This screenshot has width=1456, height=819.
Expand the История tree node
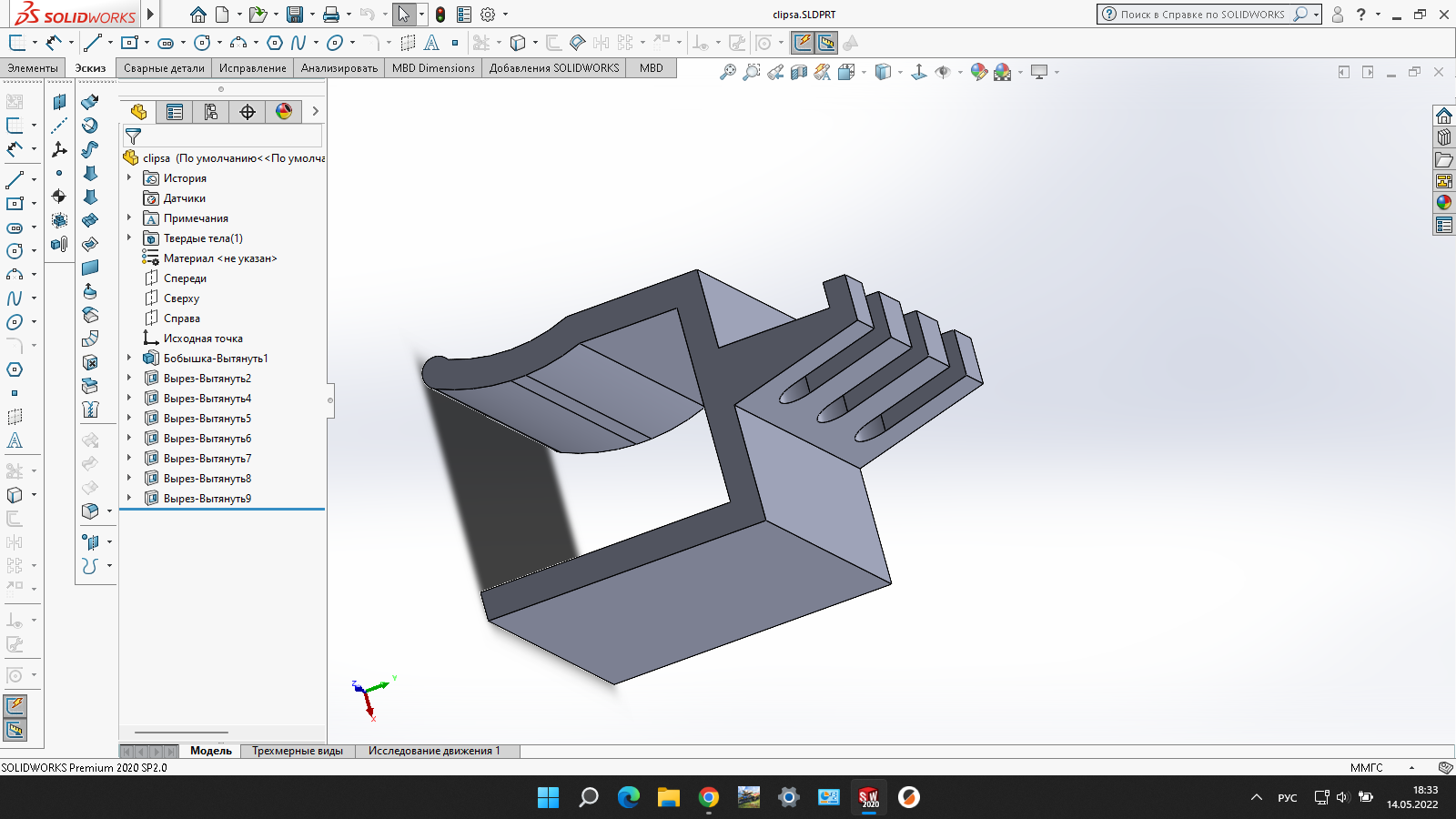pyautogui.click(x=128, y=177)
